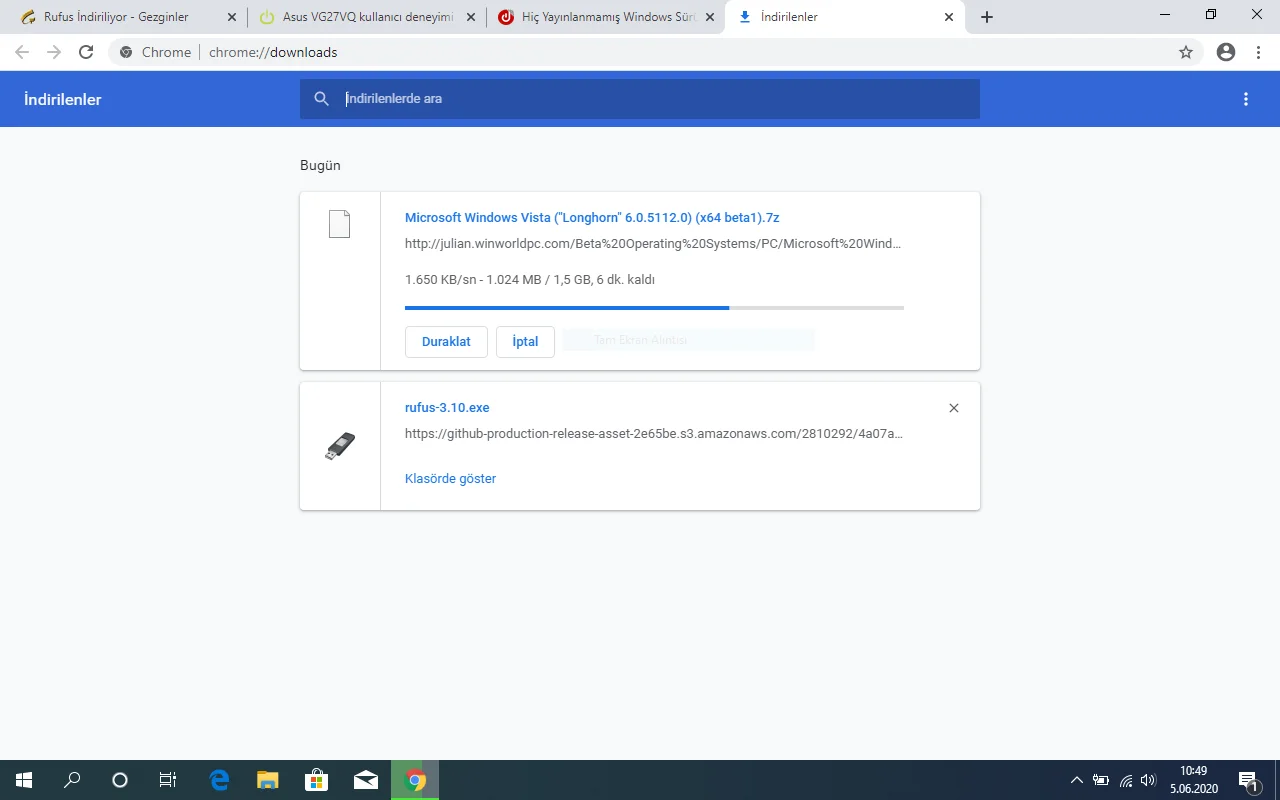The image size is (1280, 800).
Task: Open the Chrome profile account menu
Action: [1226, 52]
